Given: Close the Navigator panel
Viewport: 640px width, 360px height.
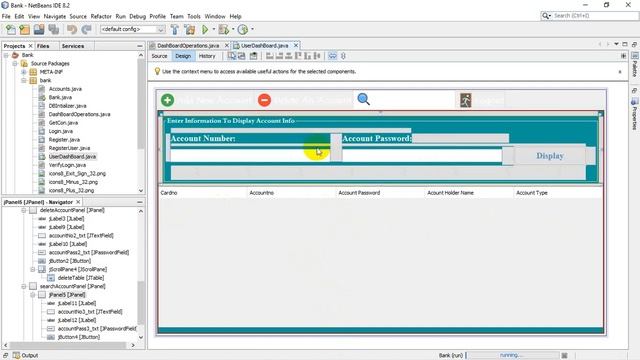Looking at the screenshot, I should (x=78, y=202).
